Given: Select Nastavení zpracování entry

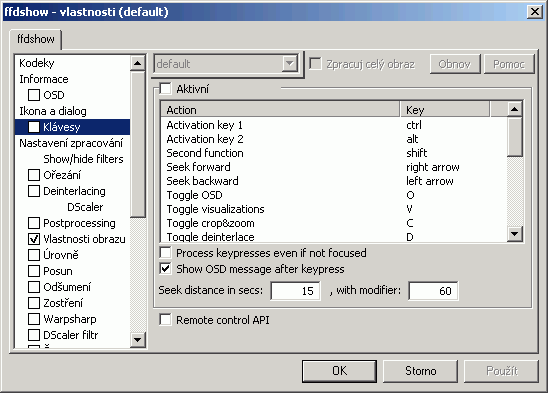Looking at the screenshot, I should coord(71,143).
